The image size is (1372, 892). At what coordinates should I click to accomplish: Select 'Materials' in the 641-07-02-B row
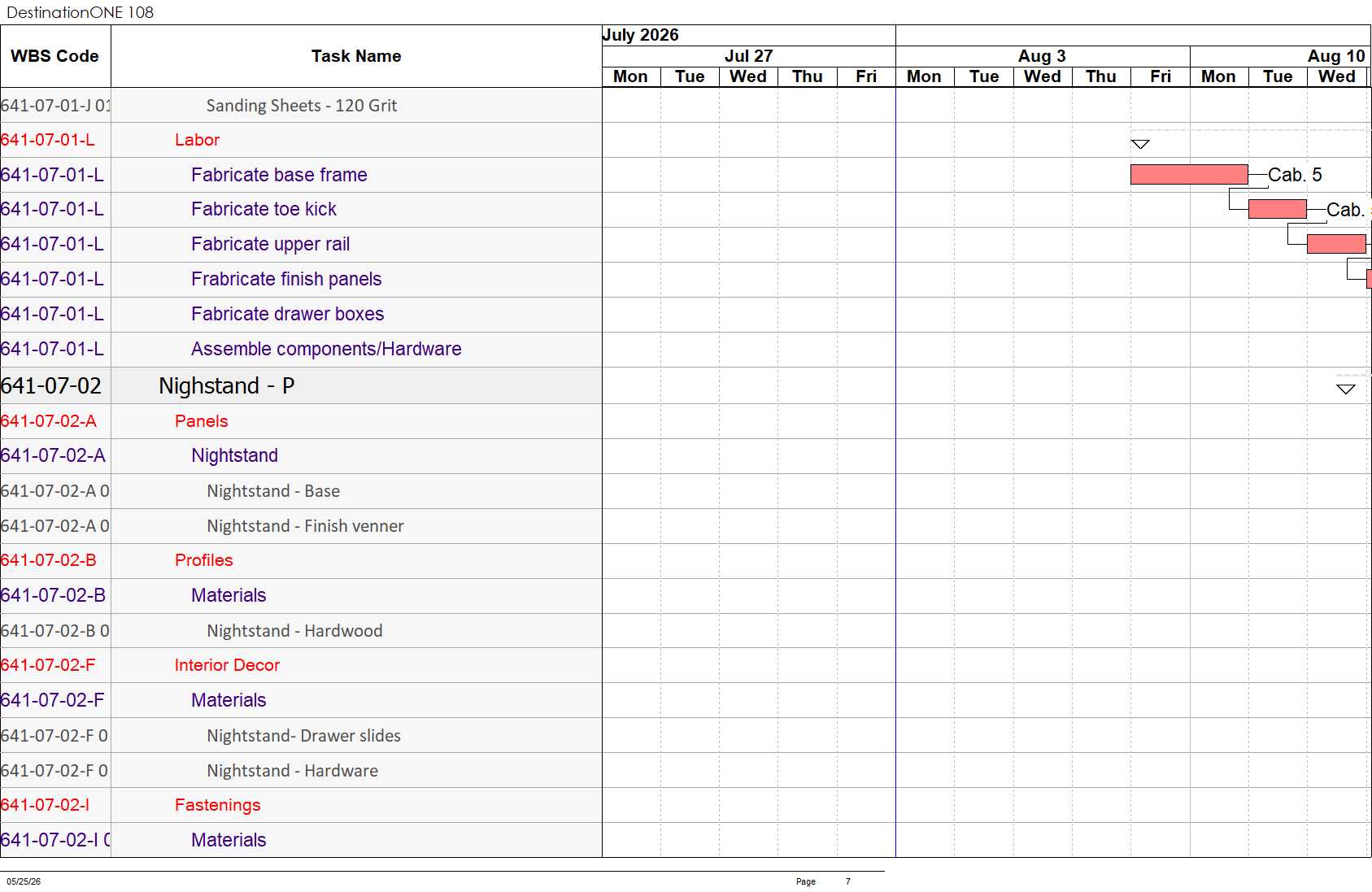click(229, 595)
